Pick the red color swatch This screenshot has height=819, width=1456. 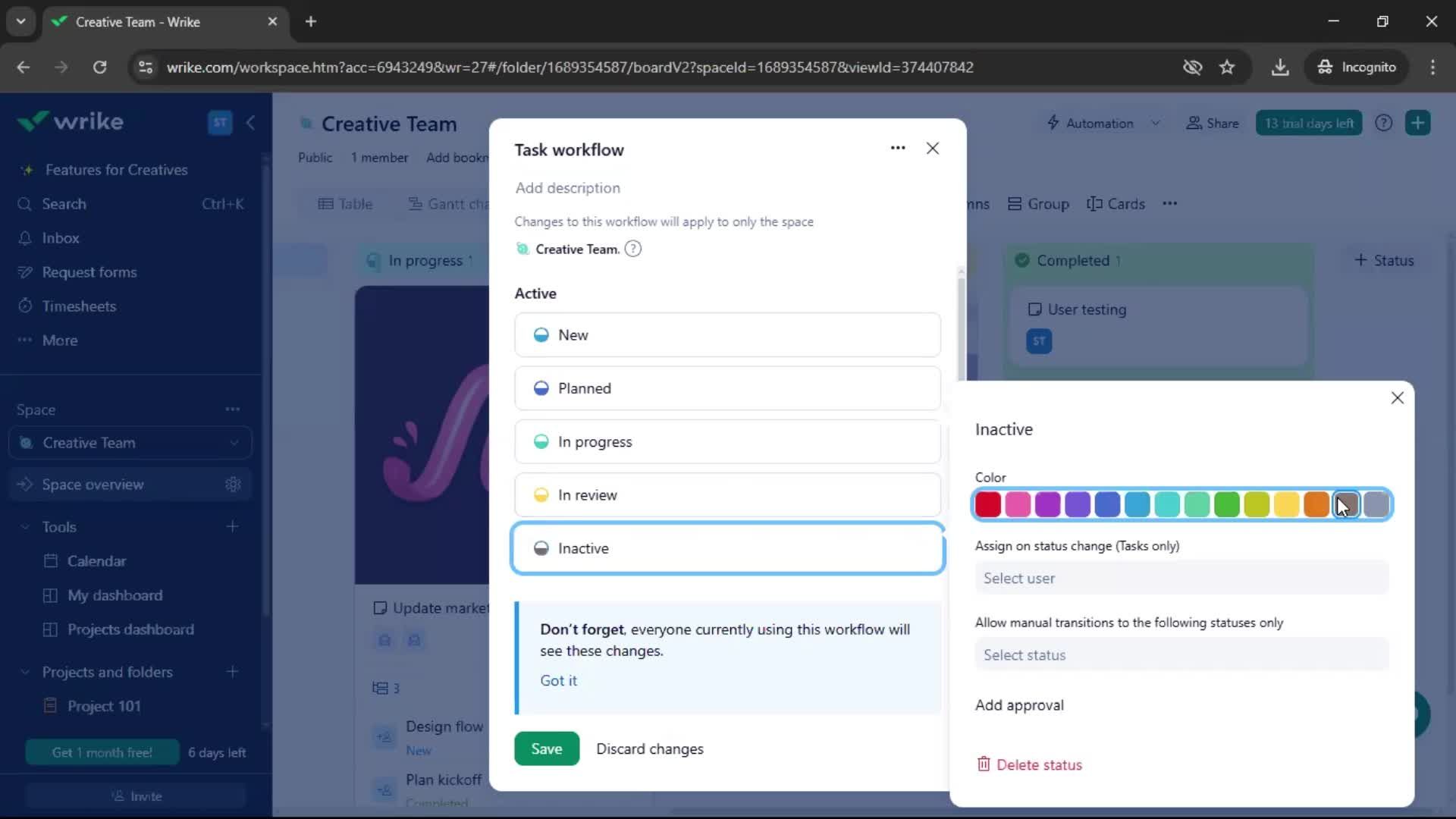coord(988,504)
